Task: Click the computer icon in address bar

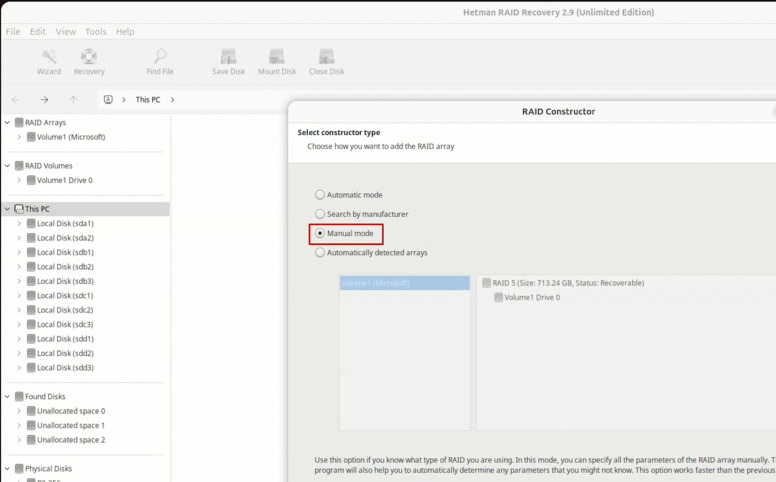Action: (x=108, y=99)
